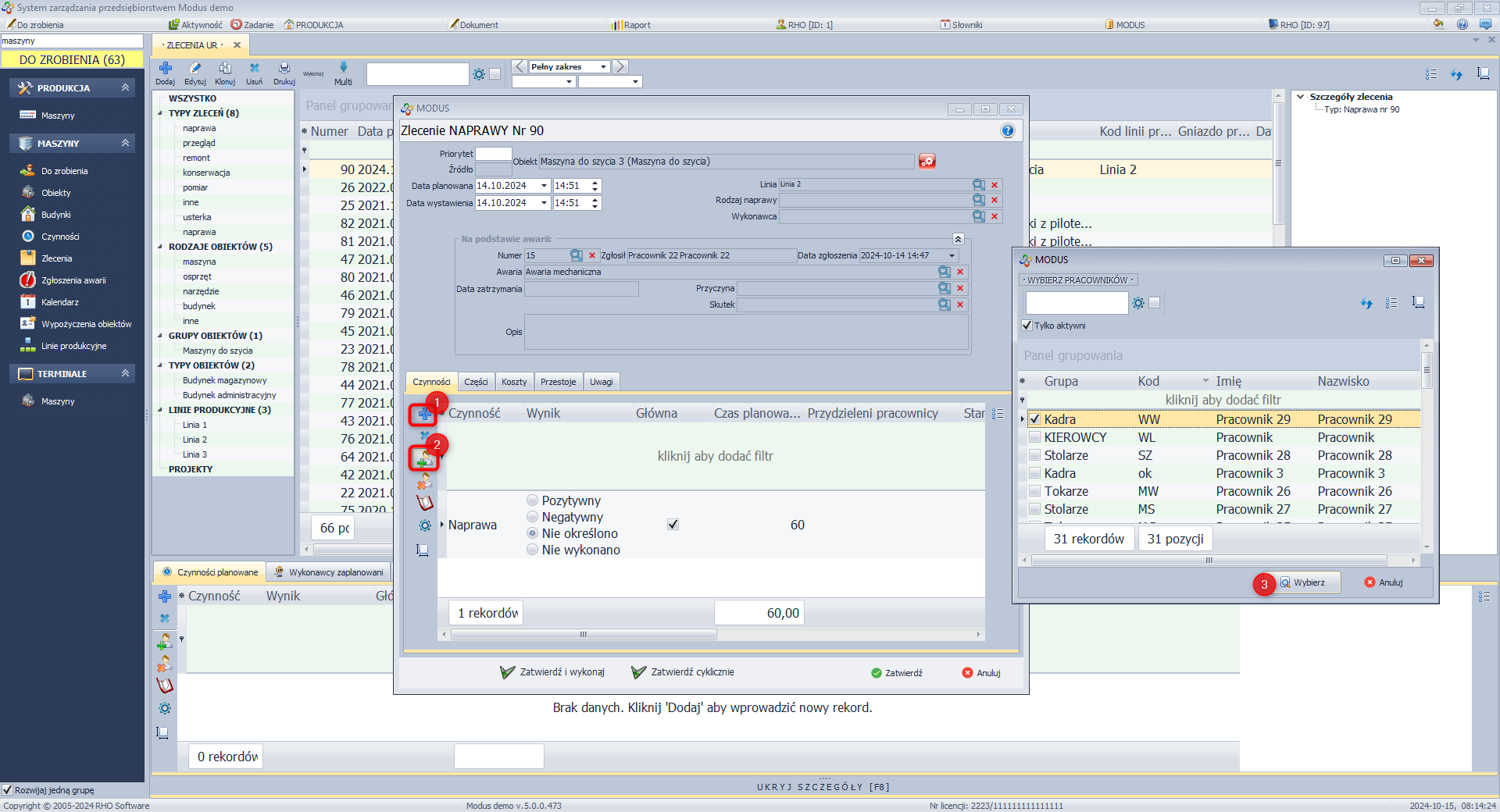Click the Dodaj plus icon in main toolbar
Image resolution: width=1500 pixels, height=812 pixels.
165,69
